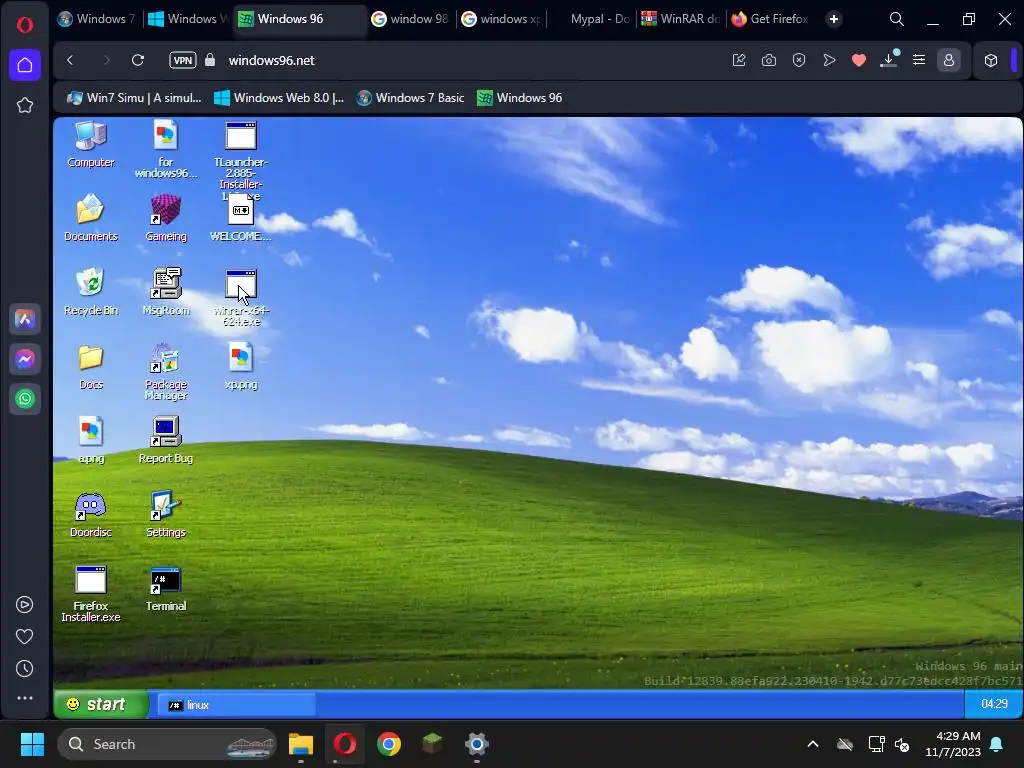Open 'Windows 7 Basic' bookmark
This screenshot has height=768, width=1024.
pyautogui.click(x=410, y=98)
